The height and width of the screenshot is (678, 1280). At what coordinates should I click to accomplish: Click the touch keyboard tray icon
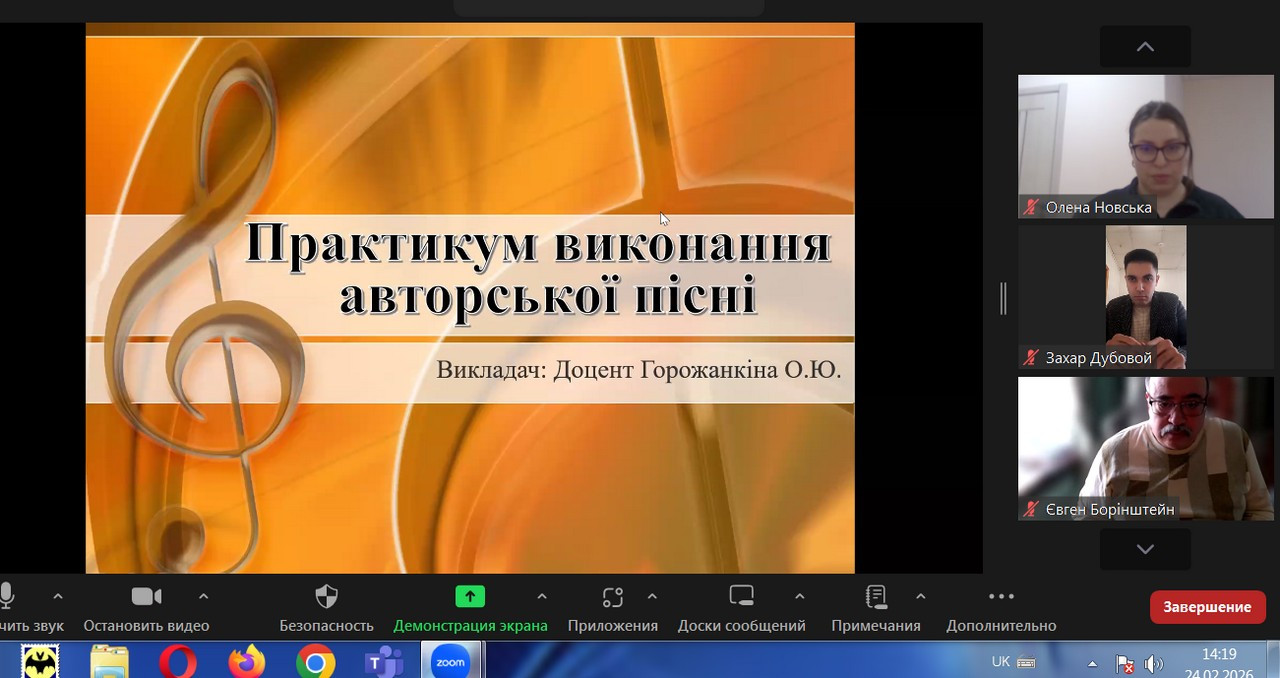tap(1026, 662)
